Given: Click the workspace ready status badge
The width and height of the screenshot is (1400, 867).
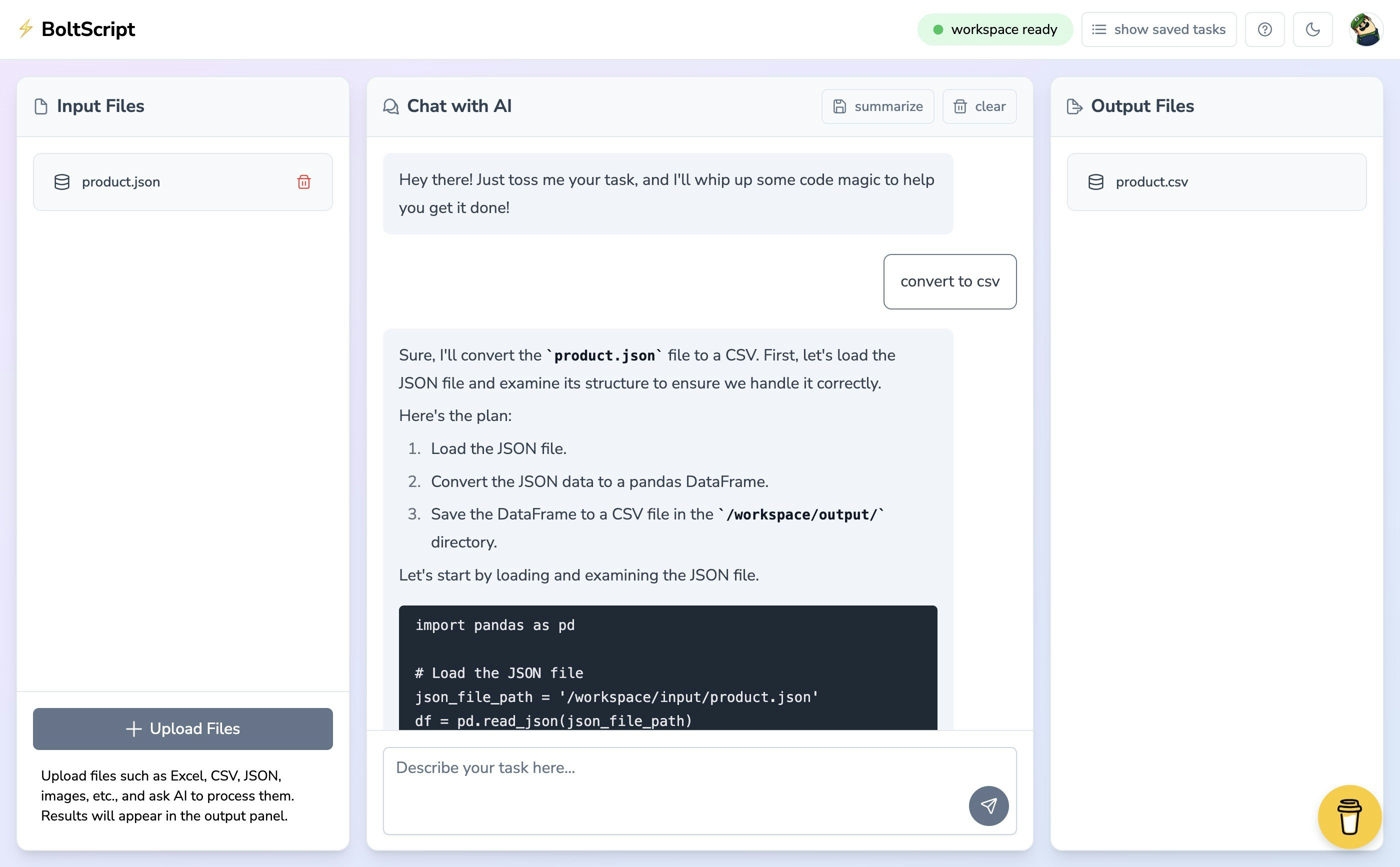Looking at the screenshot, I should pyautogui.click(x=994, y=29).
